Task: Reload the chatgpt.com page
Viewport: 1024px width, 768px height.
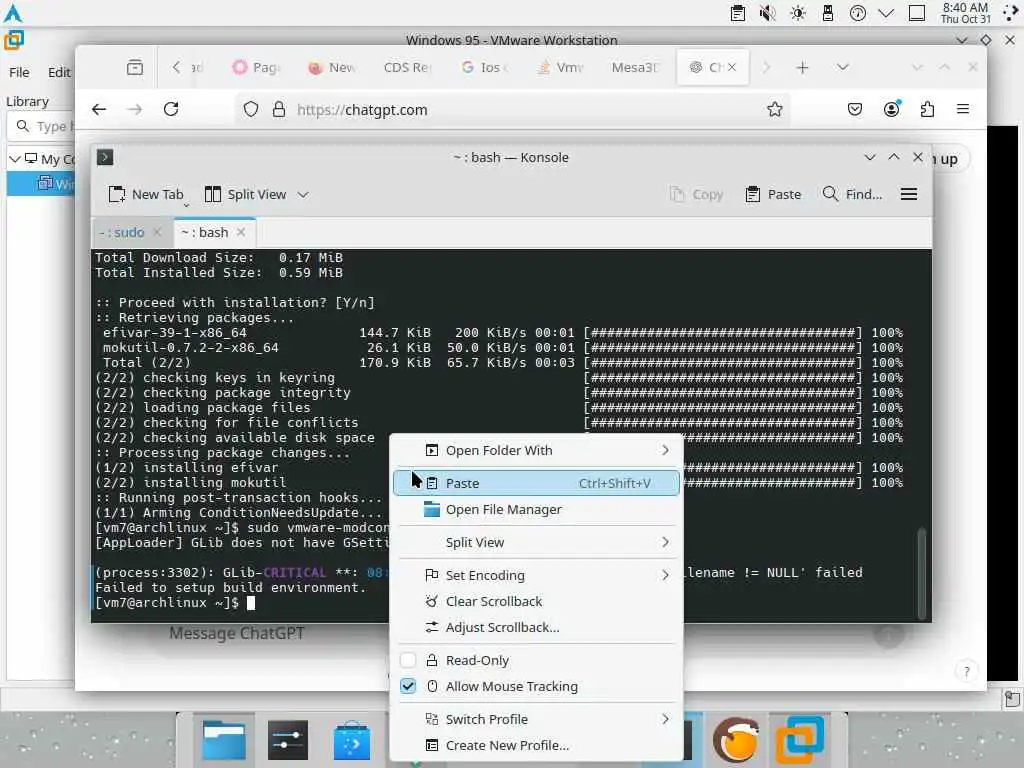Action: (171, 109)
